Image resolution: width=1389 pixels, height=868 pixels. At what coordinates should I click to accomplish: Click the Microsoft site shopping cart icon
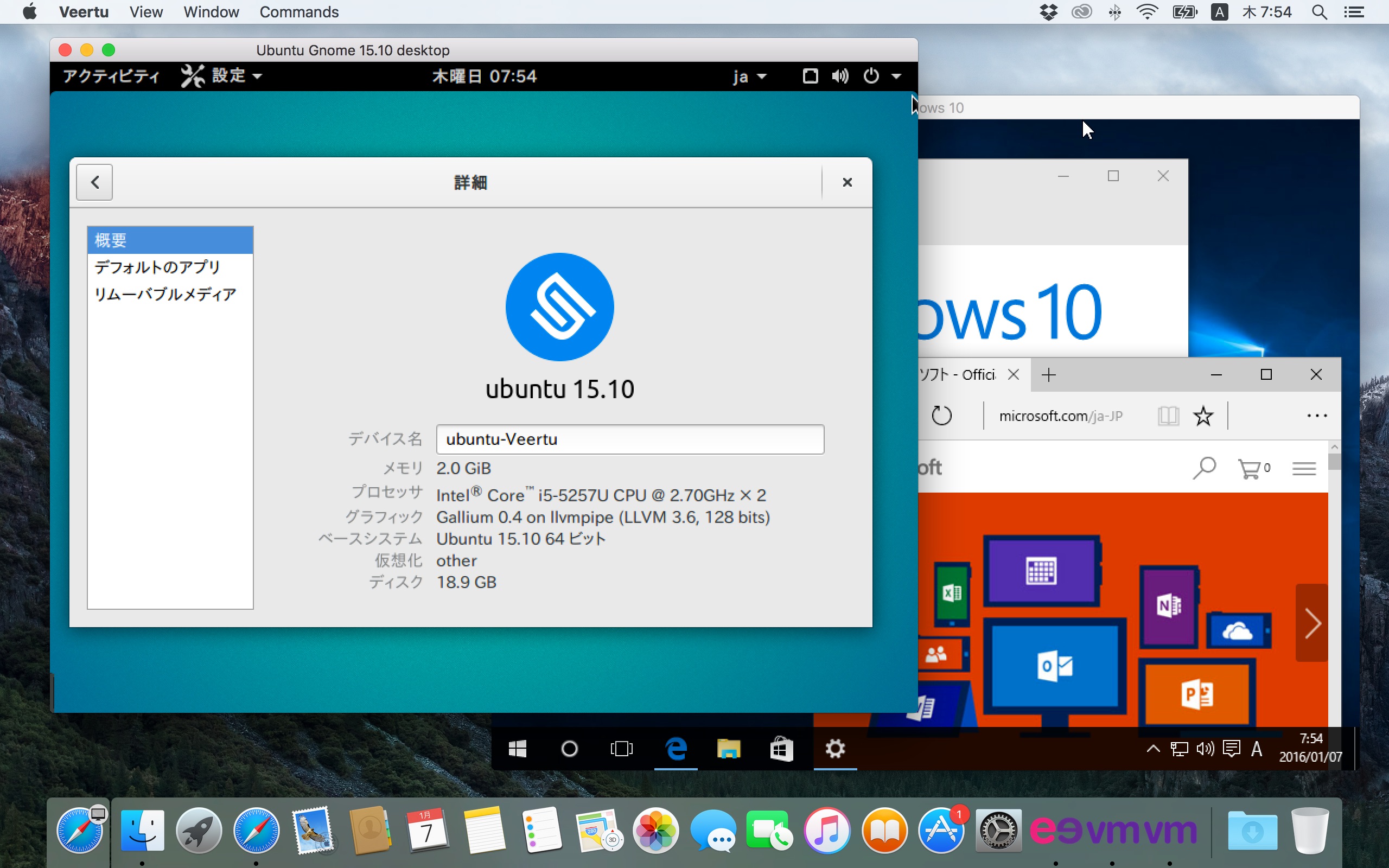pos(1250,468)
